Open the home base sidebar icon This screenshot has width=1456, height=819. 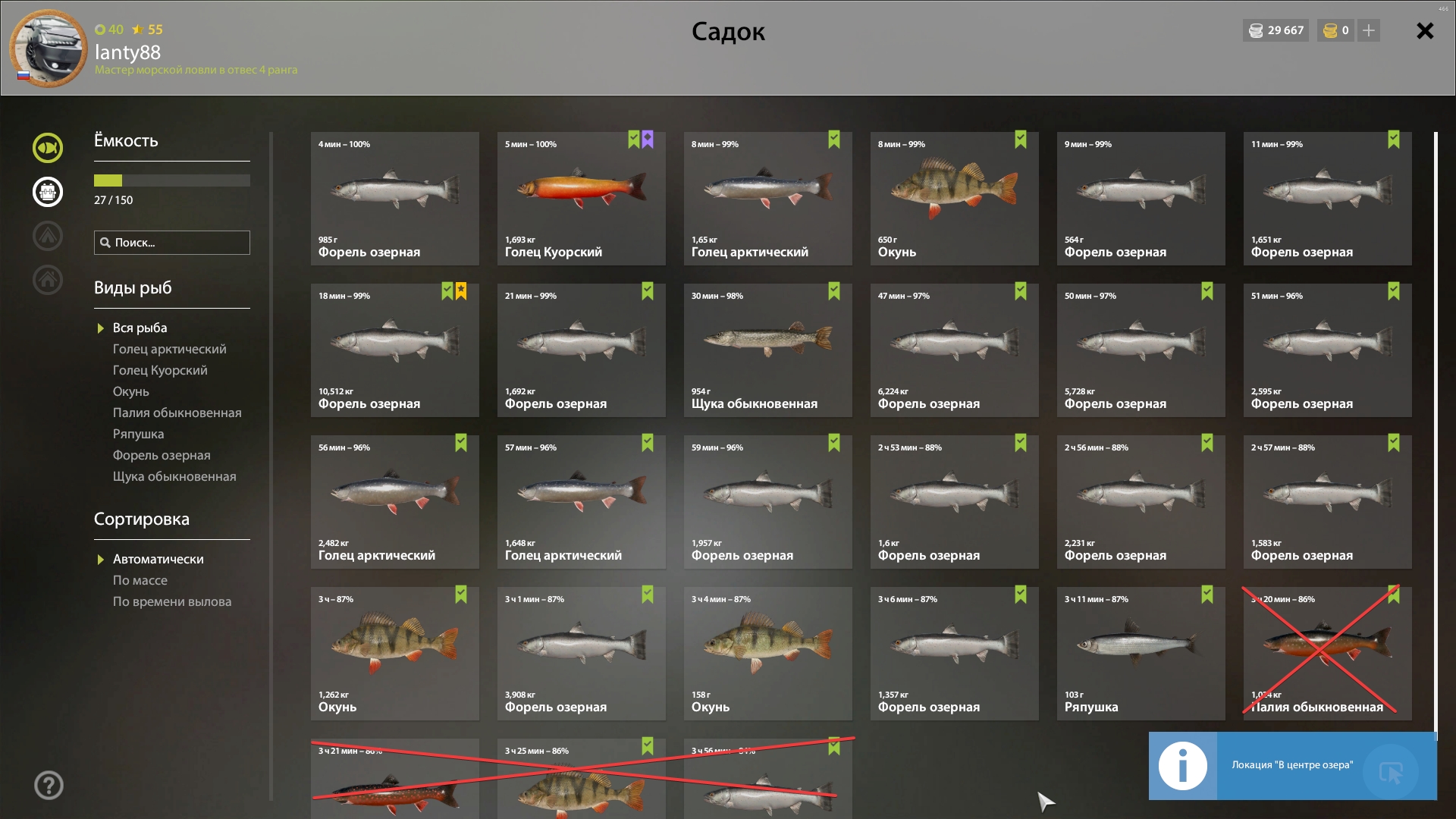tap(48, 280)
